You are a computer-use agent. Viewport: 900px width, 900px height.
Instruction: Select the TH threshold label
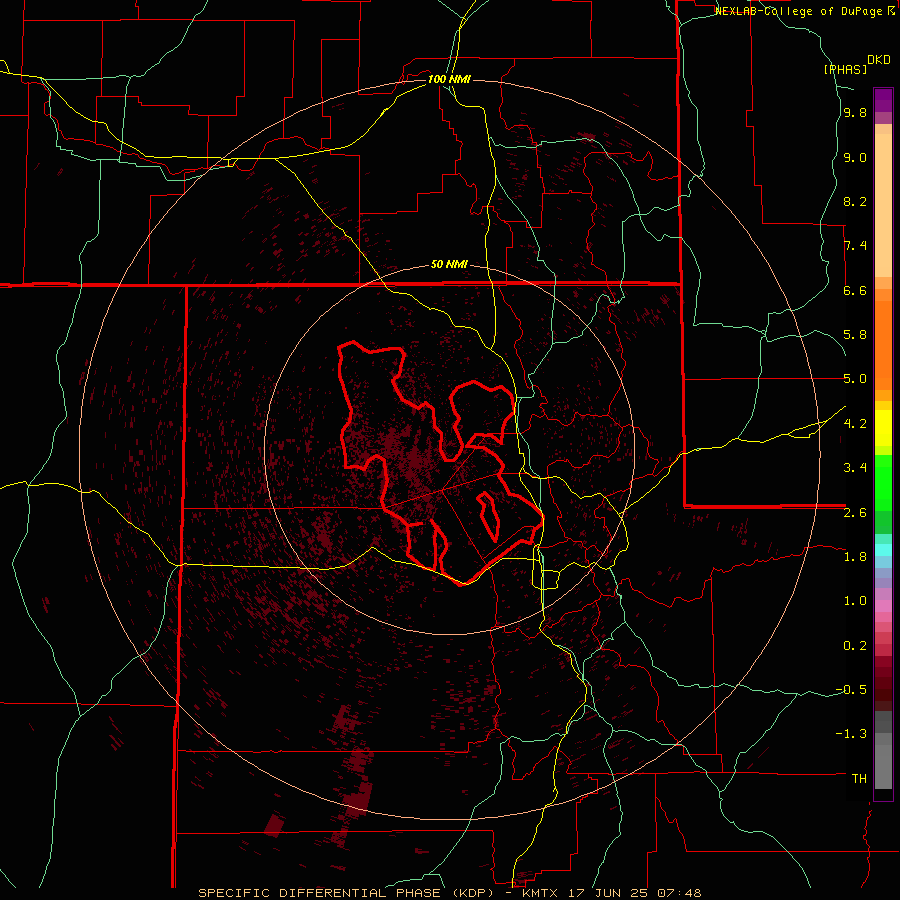[x=859, y=779]
